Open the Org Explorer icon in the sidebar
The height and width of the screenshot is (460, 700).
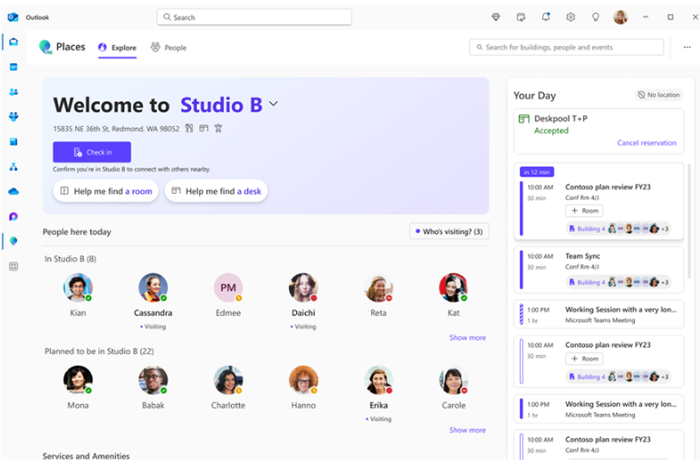click(13, 167)
